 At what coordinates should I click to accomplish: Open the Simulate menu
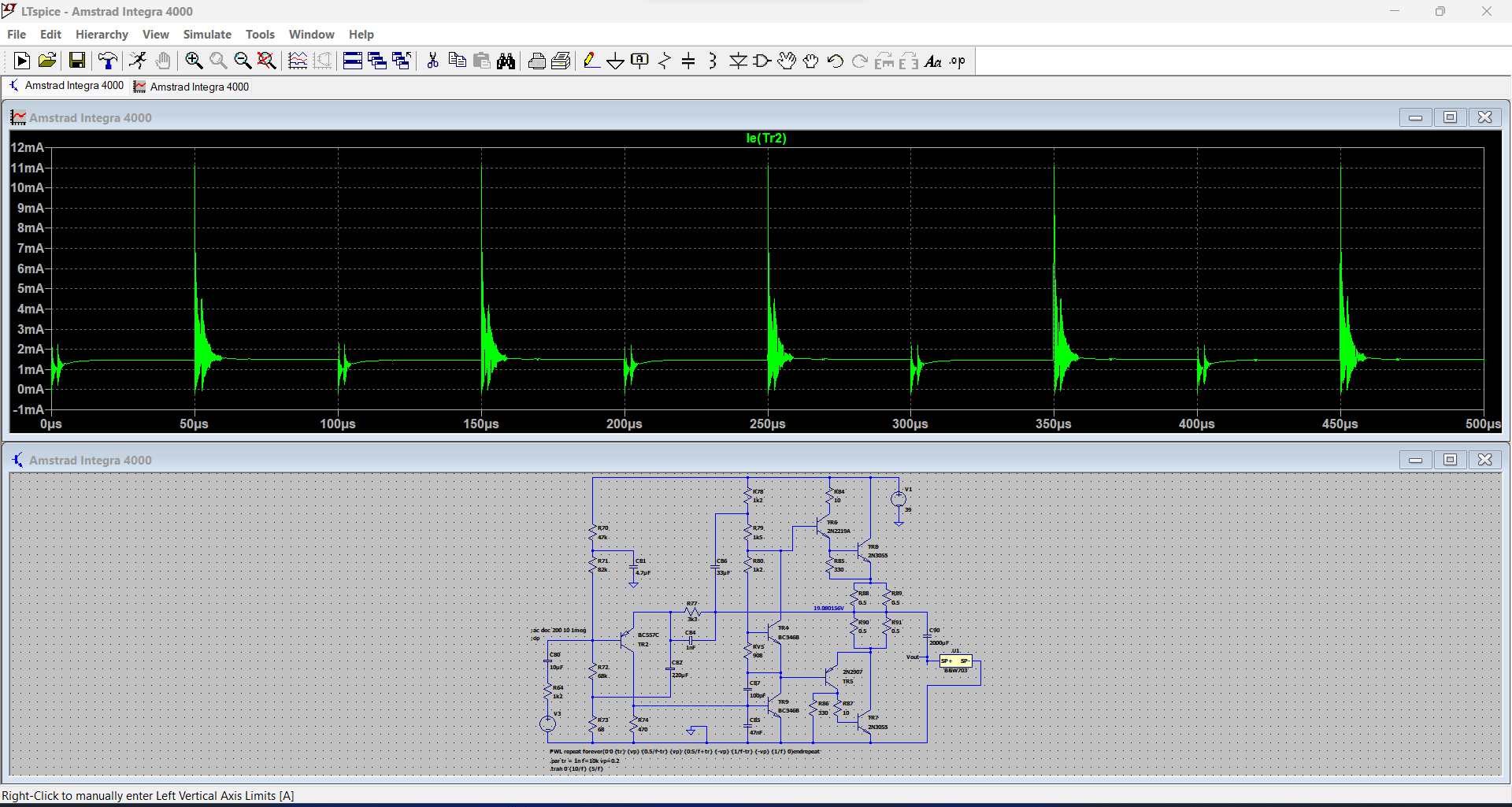pyautogui.click(x=207, y=35)
